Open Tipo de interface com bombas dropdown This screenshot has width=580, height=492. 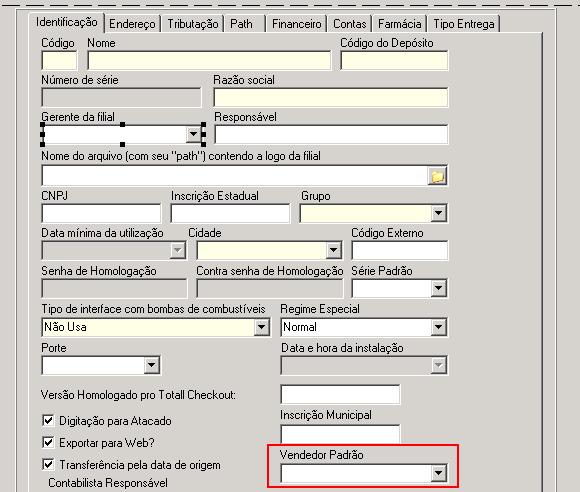pyautogui.click(x=262, y=327)
